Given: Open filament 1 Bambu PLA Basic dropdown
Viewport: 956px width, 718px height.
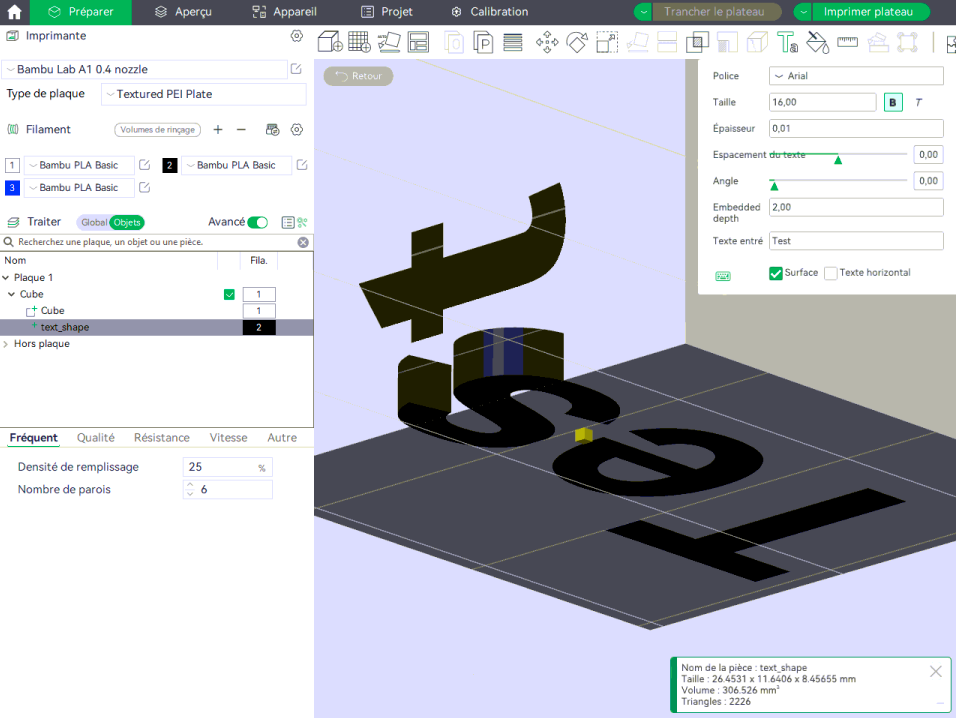Looking at the screenshot, I should coord(79,165).
